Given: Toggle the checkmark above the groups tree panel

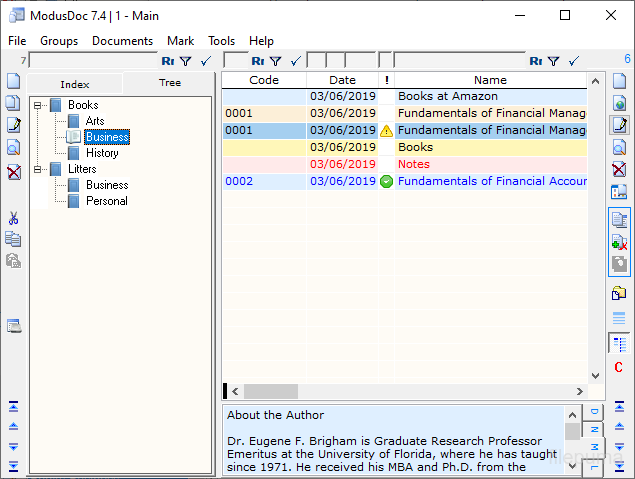Looking at the screenshot, I should click(x=205, y=61).
